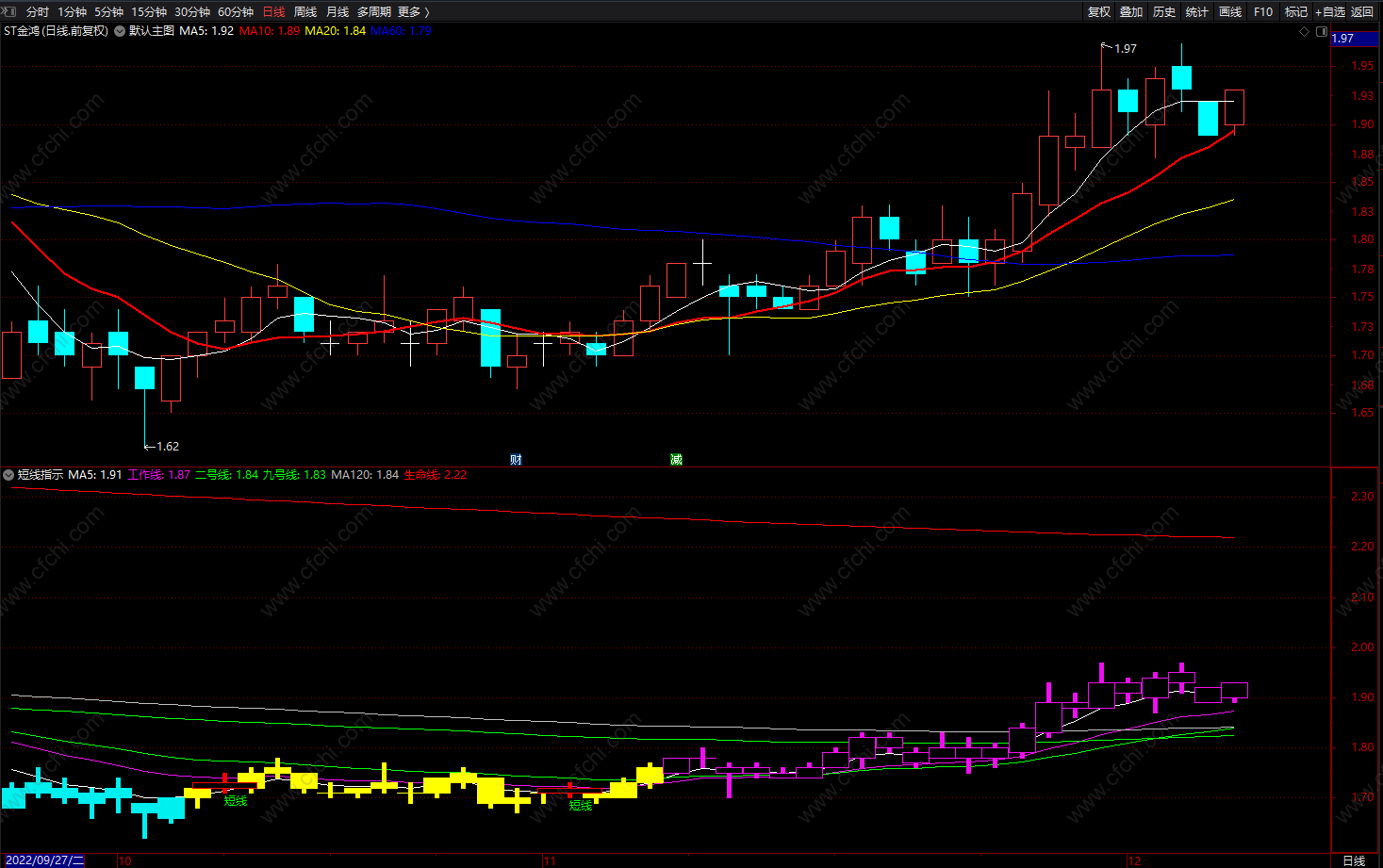The height and width of the screenshot is (868, 1383).
Task: Click the 叠加 overlay button
Action: pyautogui.click(x=1131, y=12)
